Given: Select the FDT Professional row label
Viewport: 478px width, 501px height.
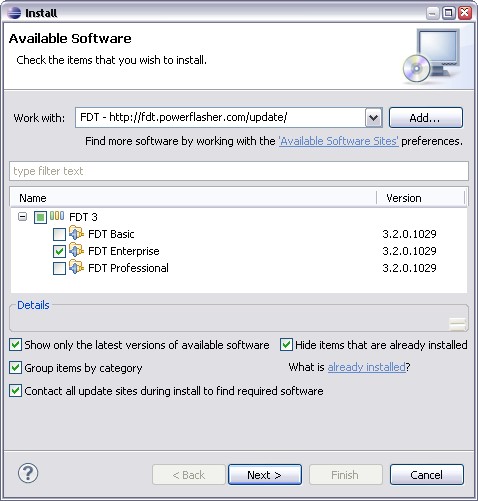Looking at the screenshot, I should 128,268.
